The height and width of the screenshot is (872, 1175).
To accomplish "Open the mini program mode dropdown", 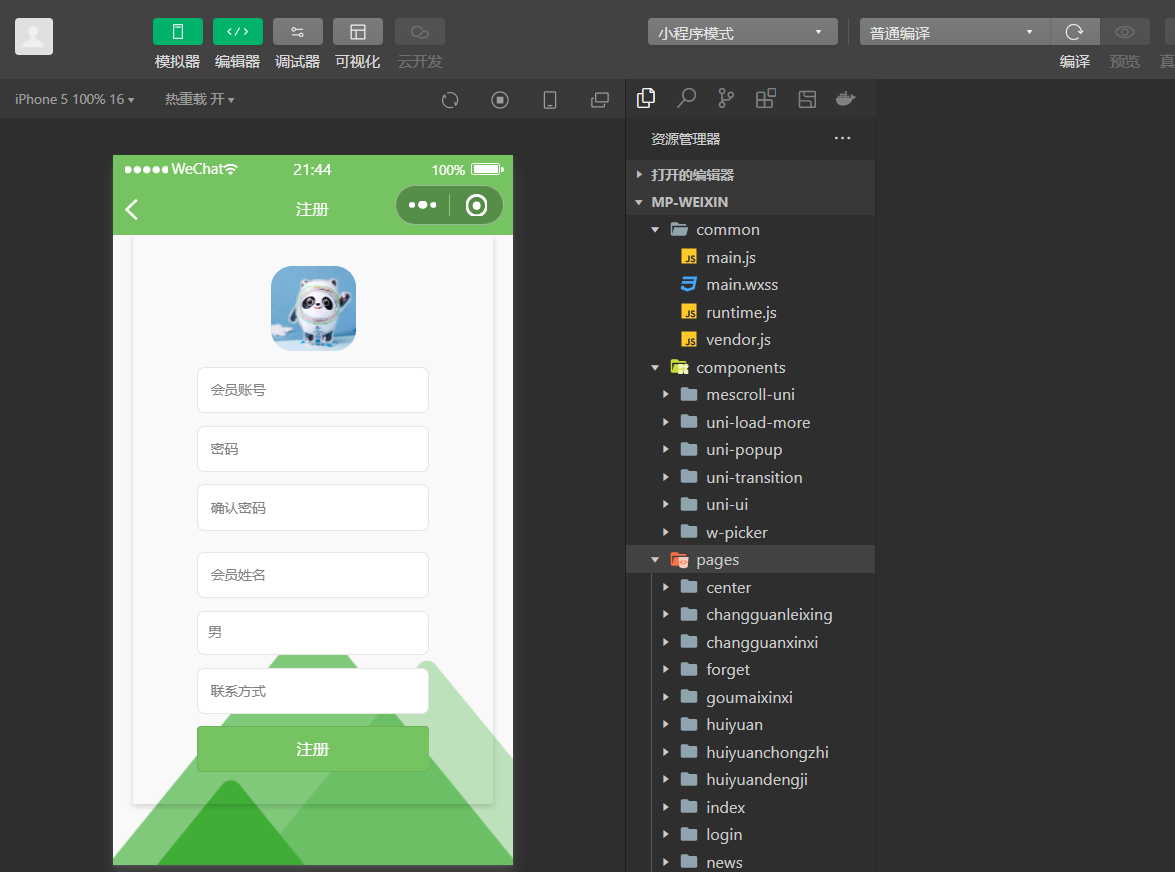I will 743,32.
